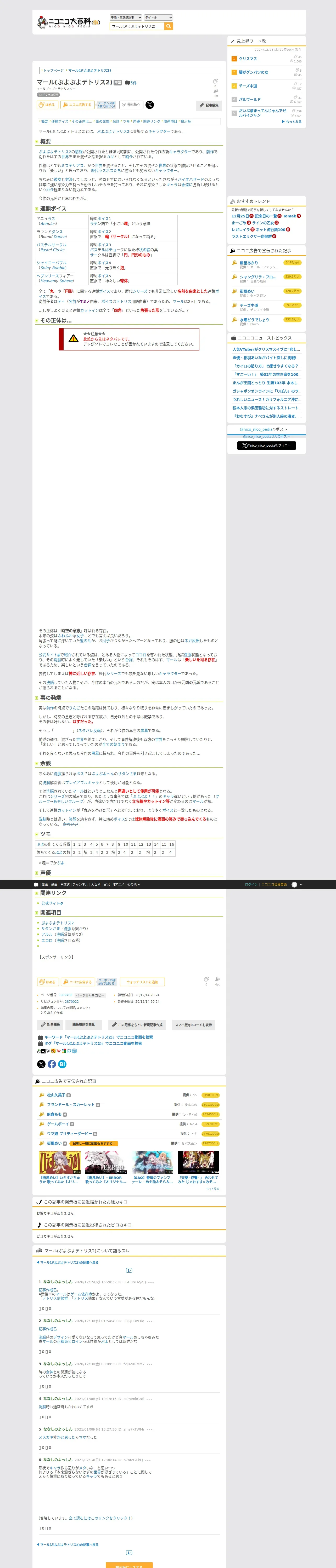Click ページ番号をコピー button
336x1568 pixels.
click(x=90, y=995)
